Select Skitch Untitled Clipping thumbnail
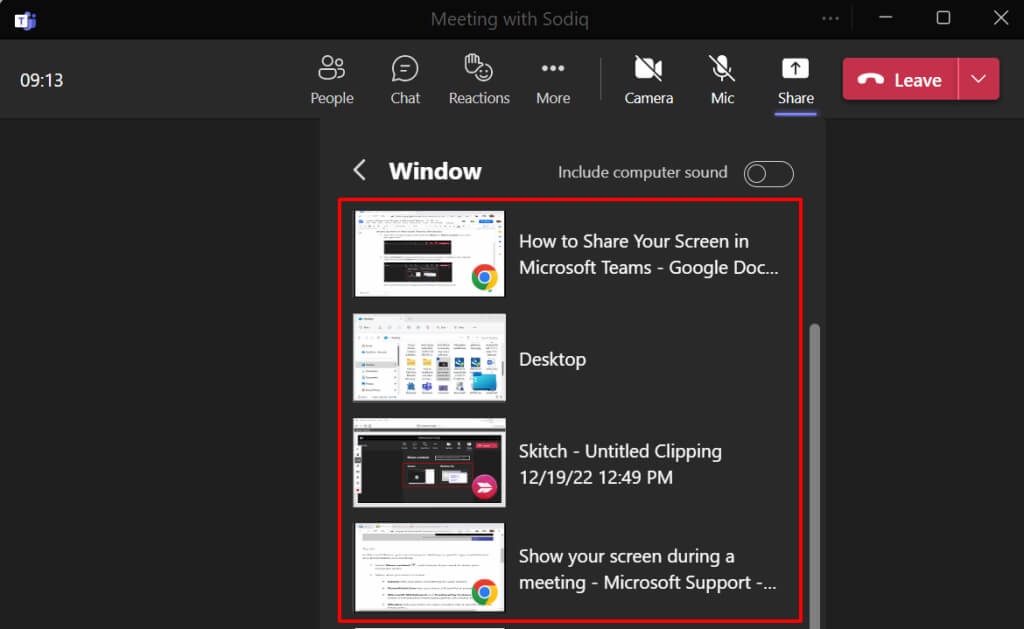Screen dimensions: 1024x629 point(429,462)
